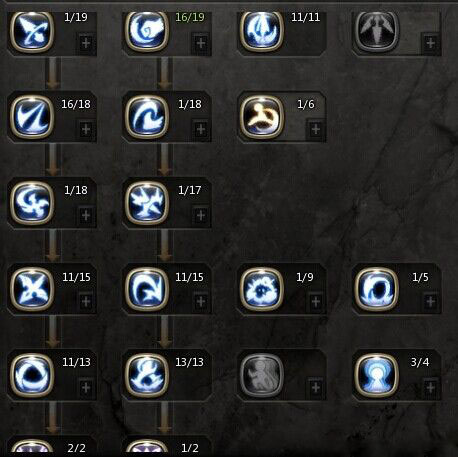Select the crossed arrows skill showing 1/19
The image size is (458, 457).
click(32, 31)
